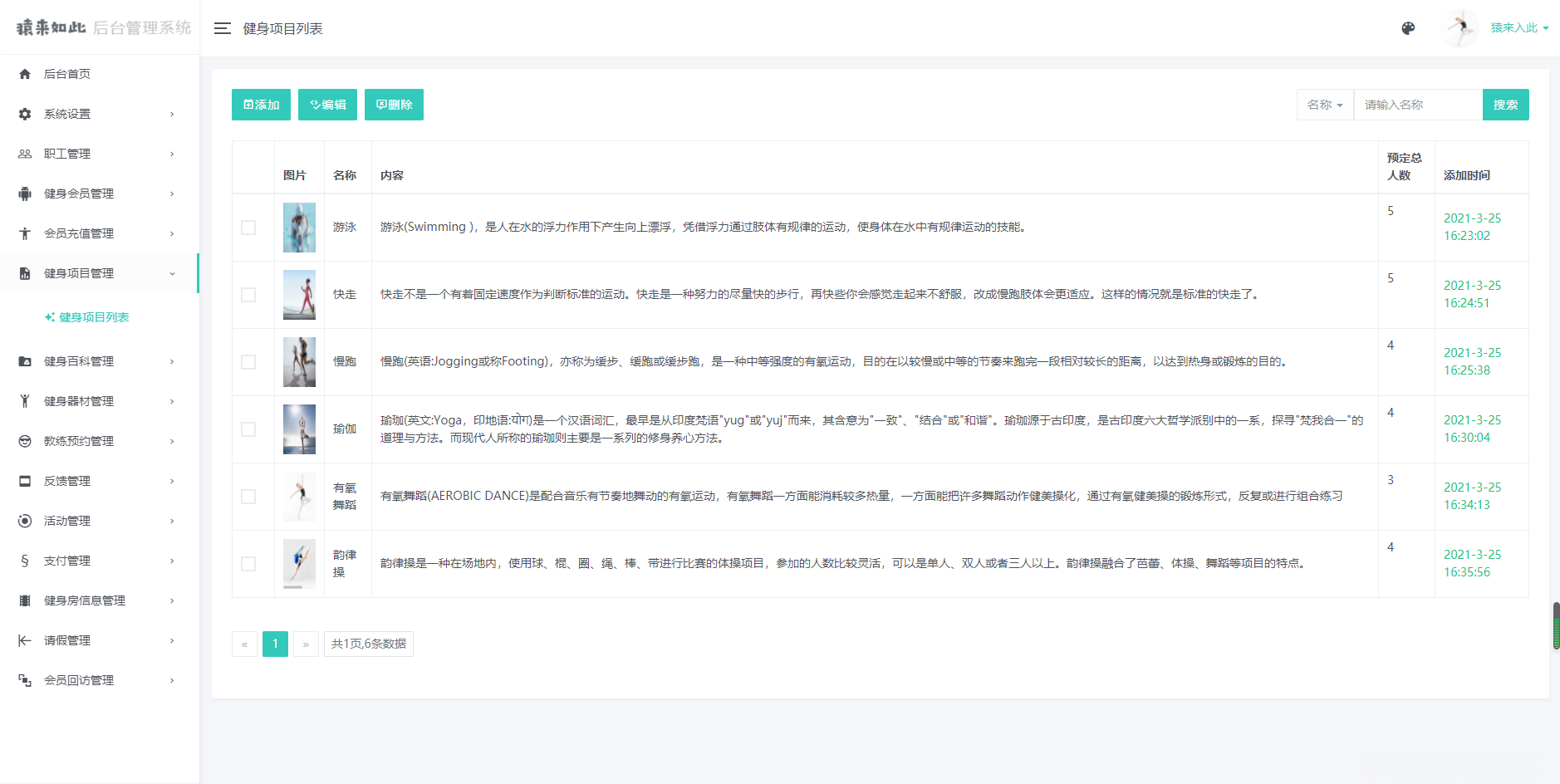Open the 支付管理 menu
The width and height of the screenshot is (1560, 784).
100,561
